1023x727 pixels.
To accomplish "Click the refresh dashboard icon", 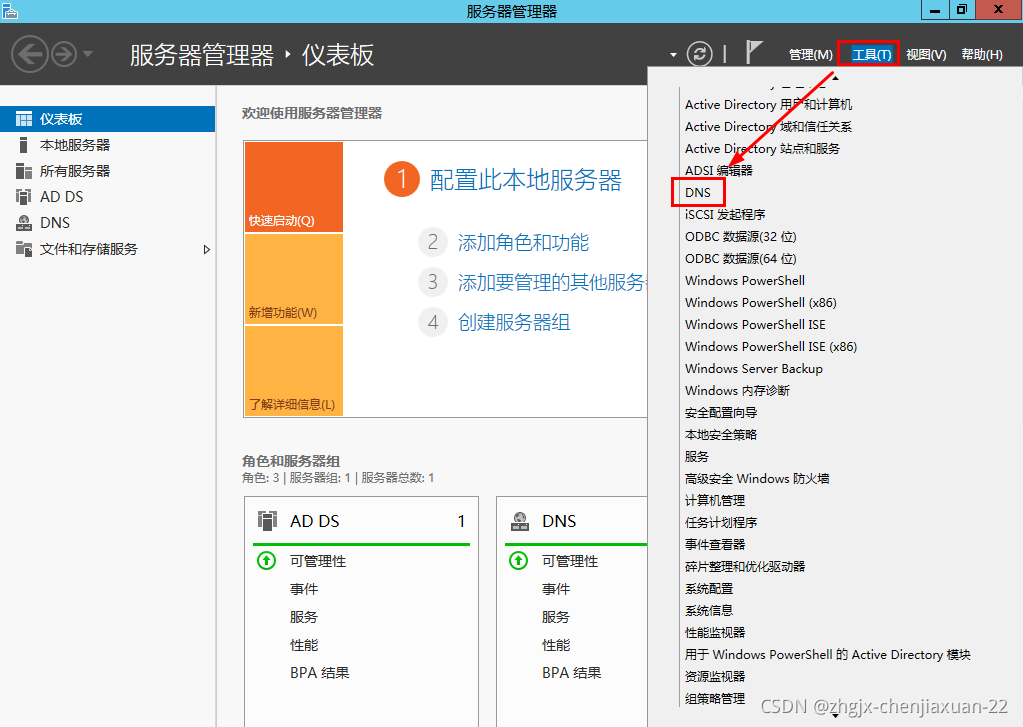I will pos(699,54).
